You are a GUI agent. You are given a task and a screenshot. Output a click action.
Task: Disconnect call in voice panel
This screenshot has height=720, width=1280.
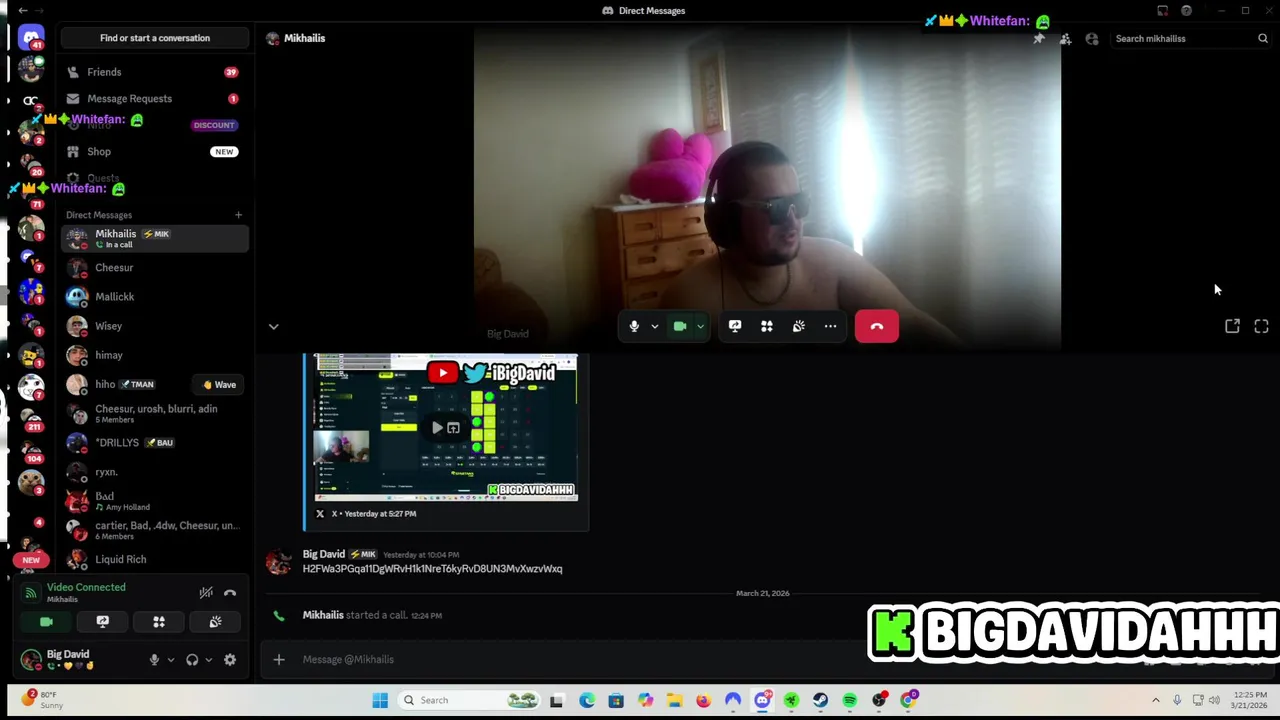point(230,592)
